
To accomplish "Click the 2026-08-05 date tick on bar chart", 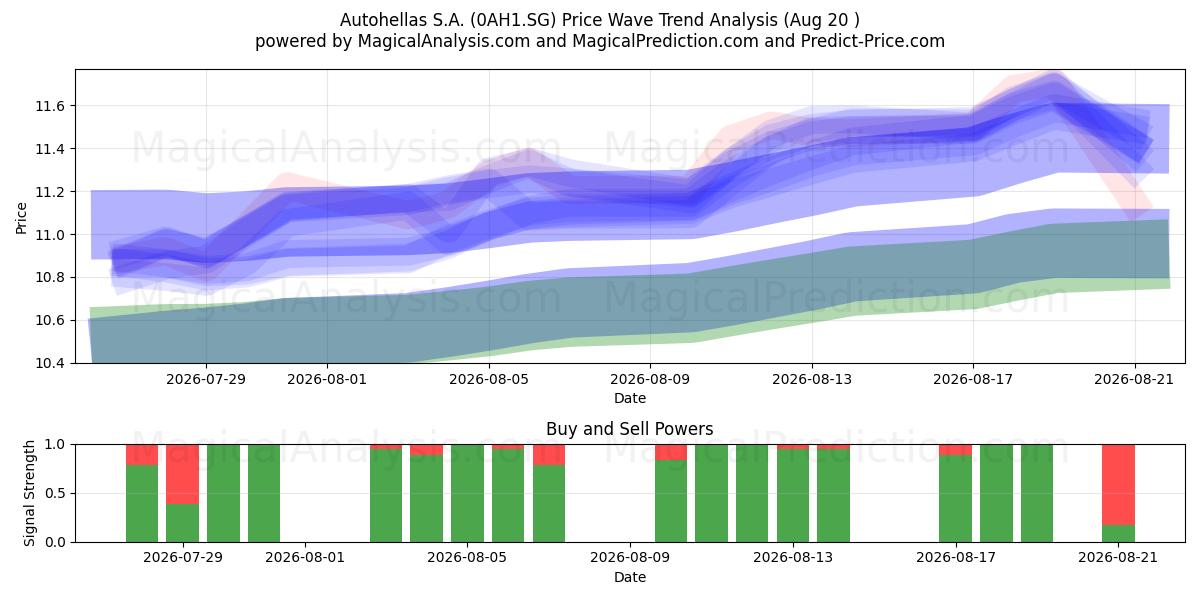I will pos(467,558).
